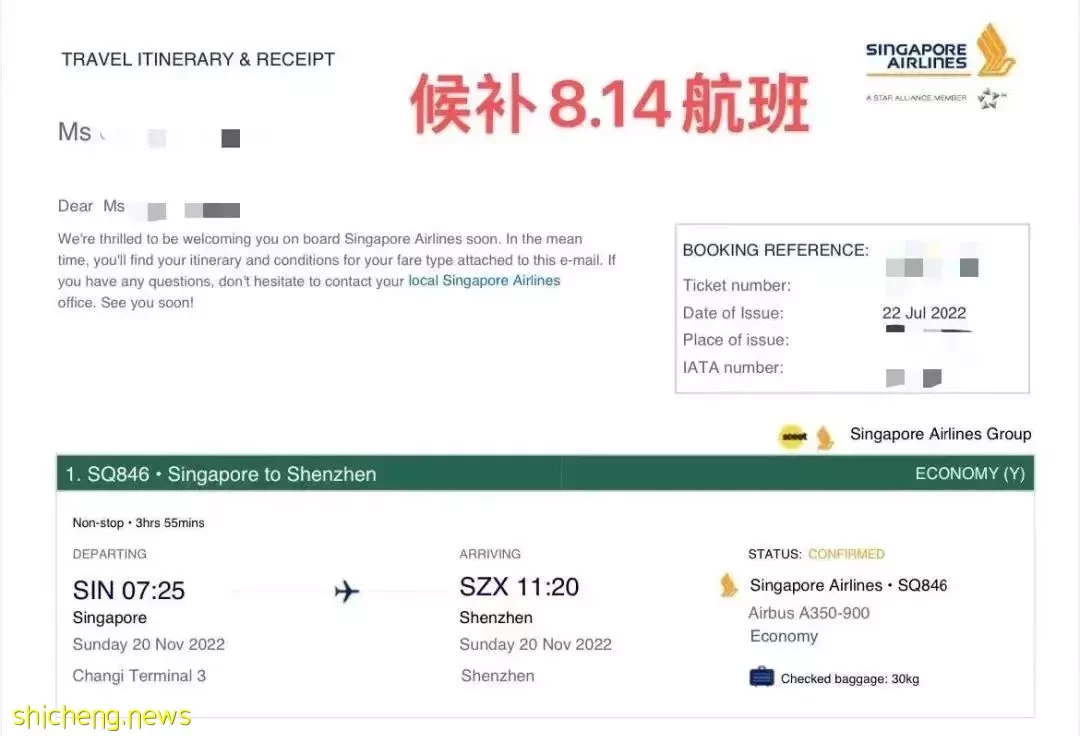
Task: Click the blue checked baggage suitcase icon
Action: tap(762, 678)
